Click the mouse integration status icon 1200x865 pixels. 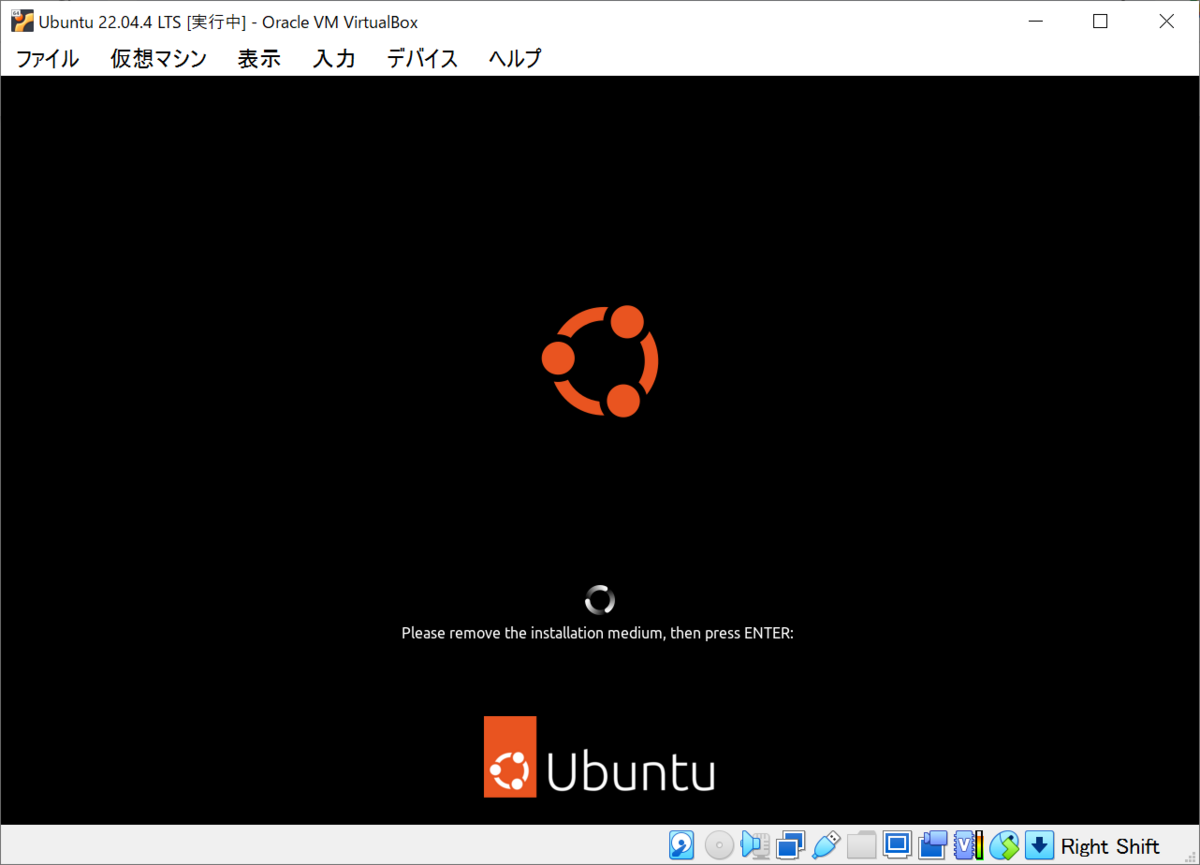point(1005,846)
